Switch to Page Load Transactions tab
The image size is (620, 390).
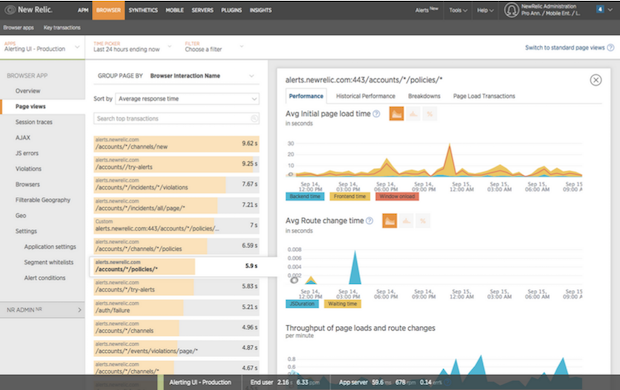[484, 96]
